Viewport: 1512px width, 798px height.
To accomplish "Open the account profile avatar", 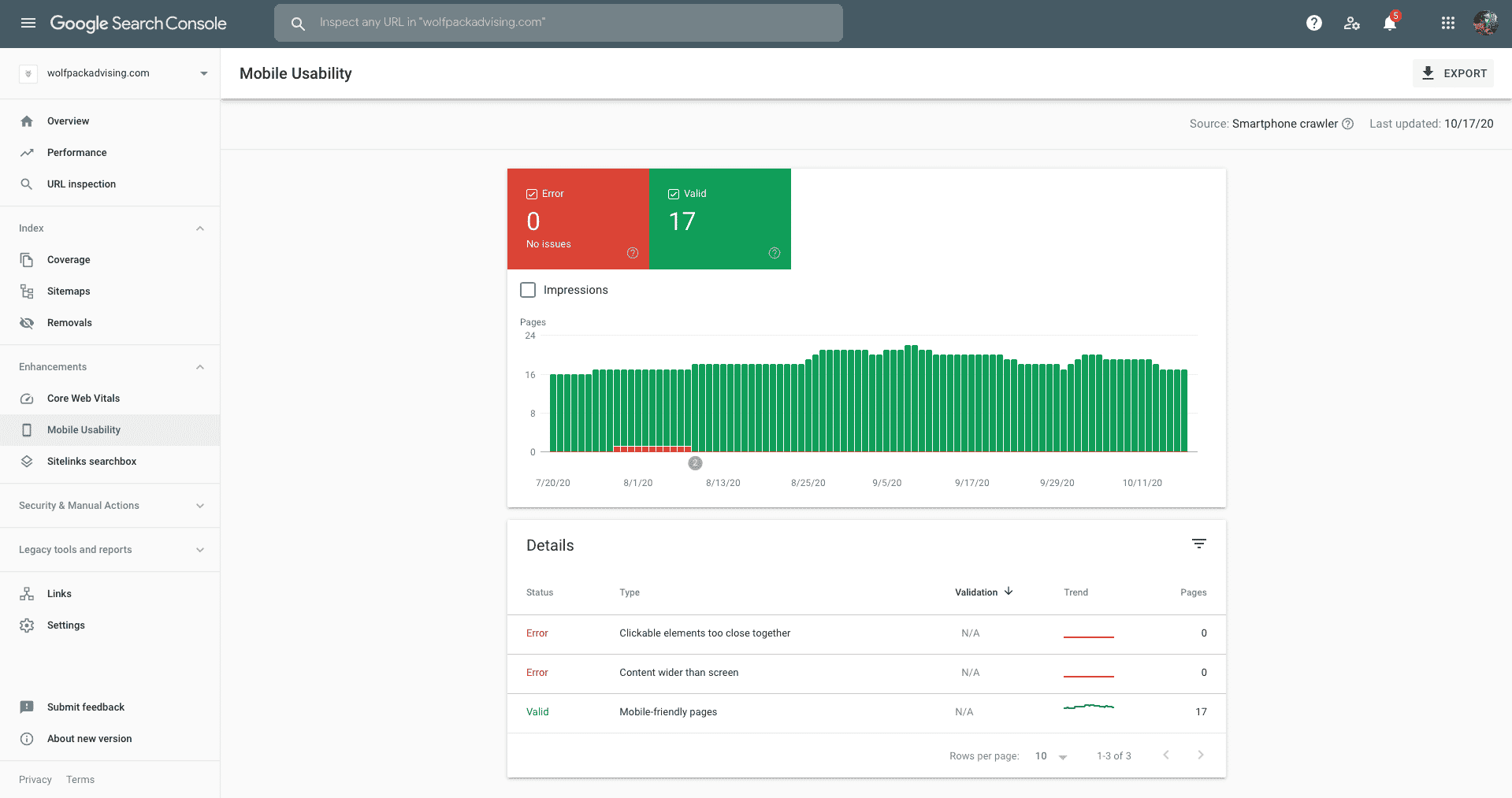I will 1486,23.
